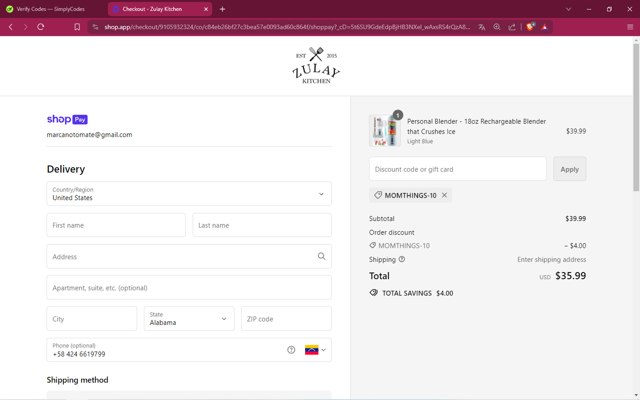Click the Apply discount button
Image resolution: width=640 pixels, height=400 pixels.
(569, 169)
